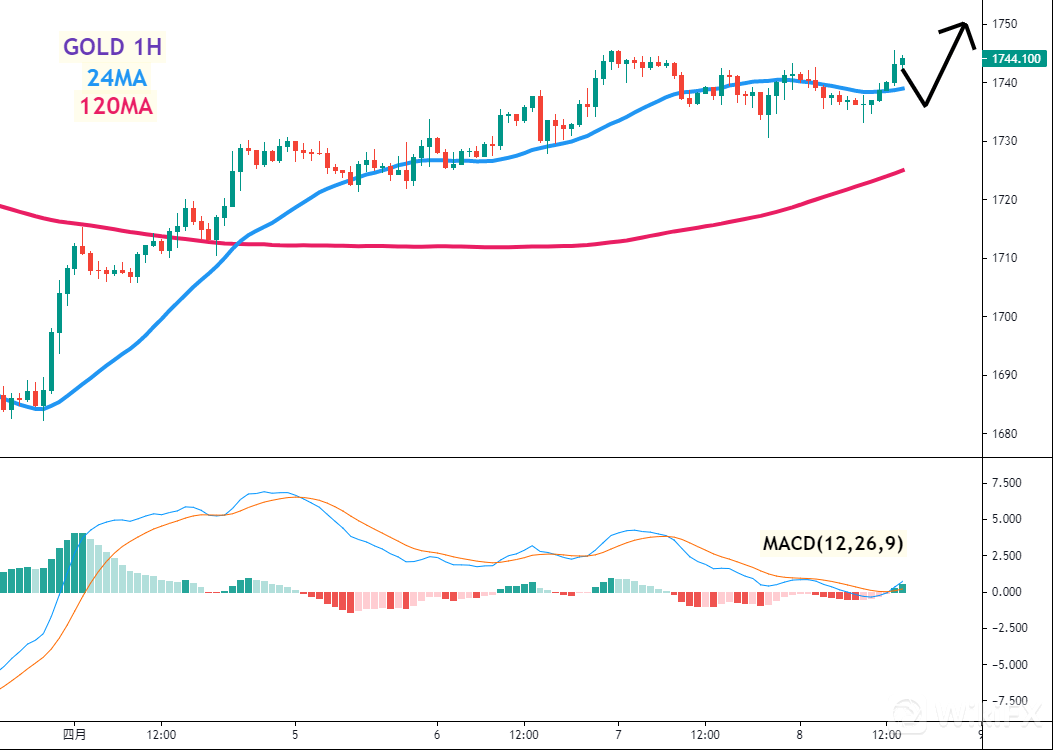This screenshot has width=1053, height=750.
Task: Click the 1730 price axis label
Action: click(1004, 141)
